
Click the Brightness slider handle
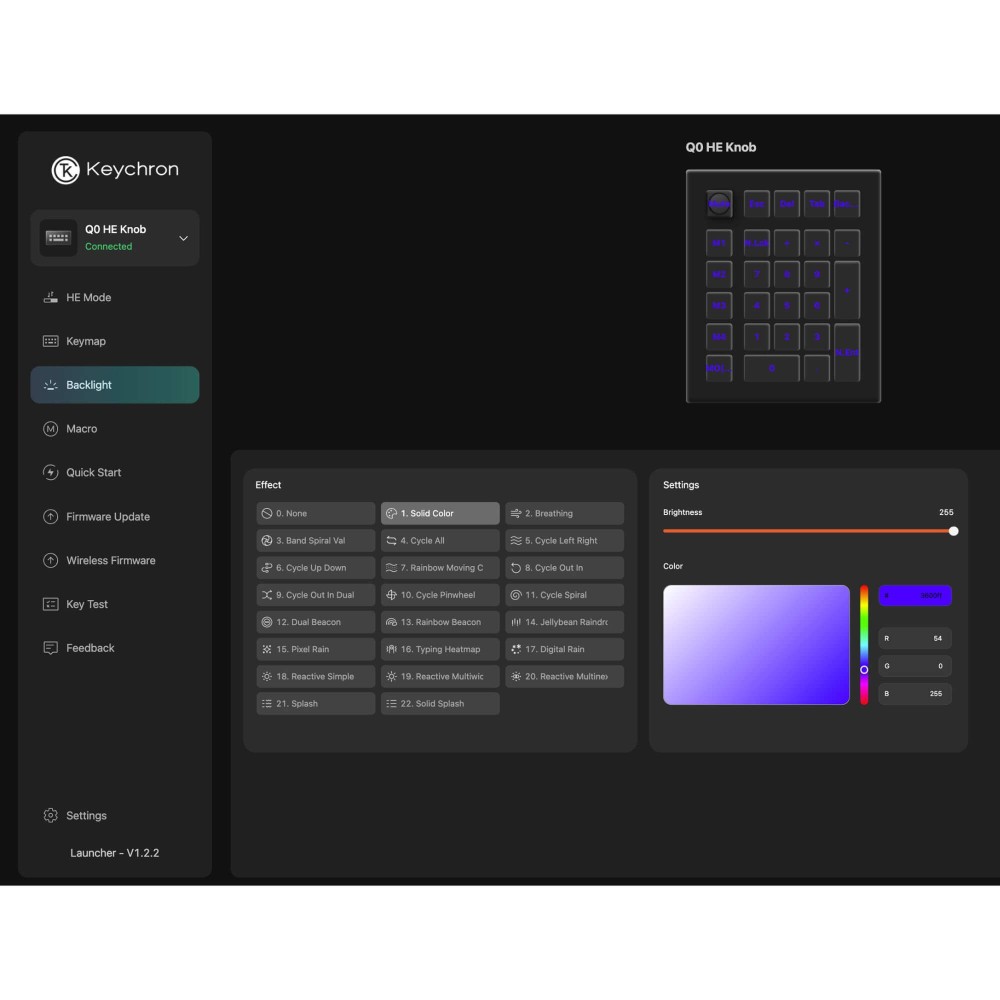(x=953, y=531)
